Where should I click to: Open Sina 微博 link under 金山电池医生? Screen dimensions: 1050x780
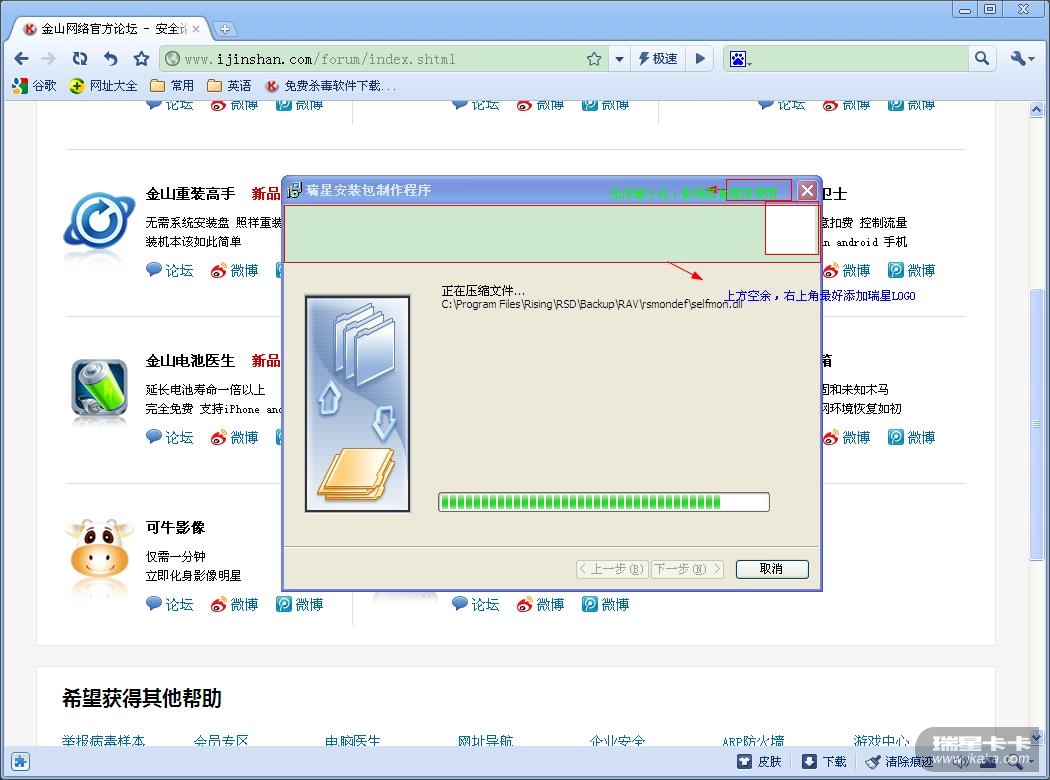(x=234, y=437)
